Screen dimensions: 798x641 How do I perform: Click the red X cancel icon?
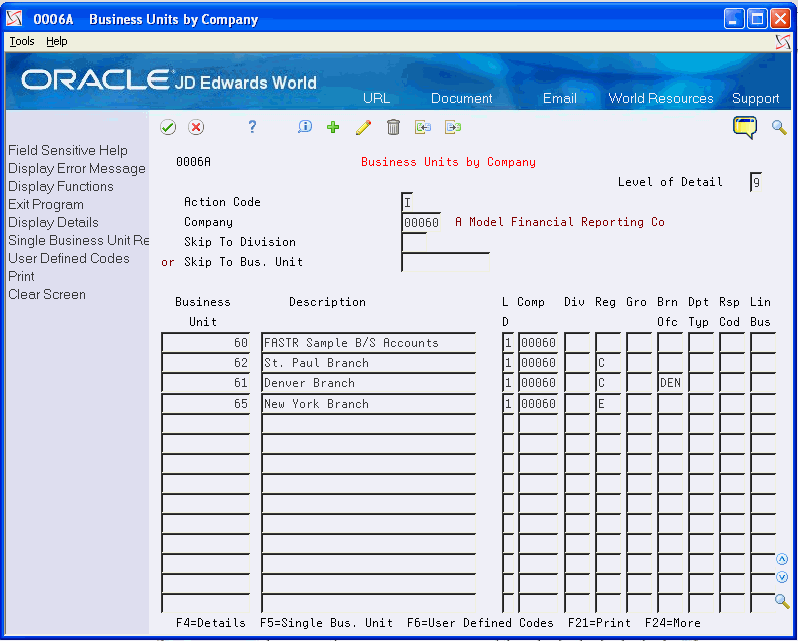(x=196, y=127)
